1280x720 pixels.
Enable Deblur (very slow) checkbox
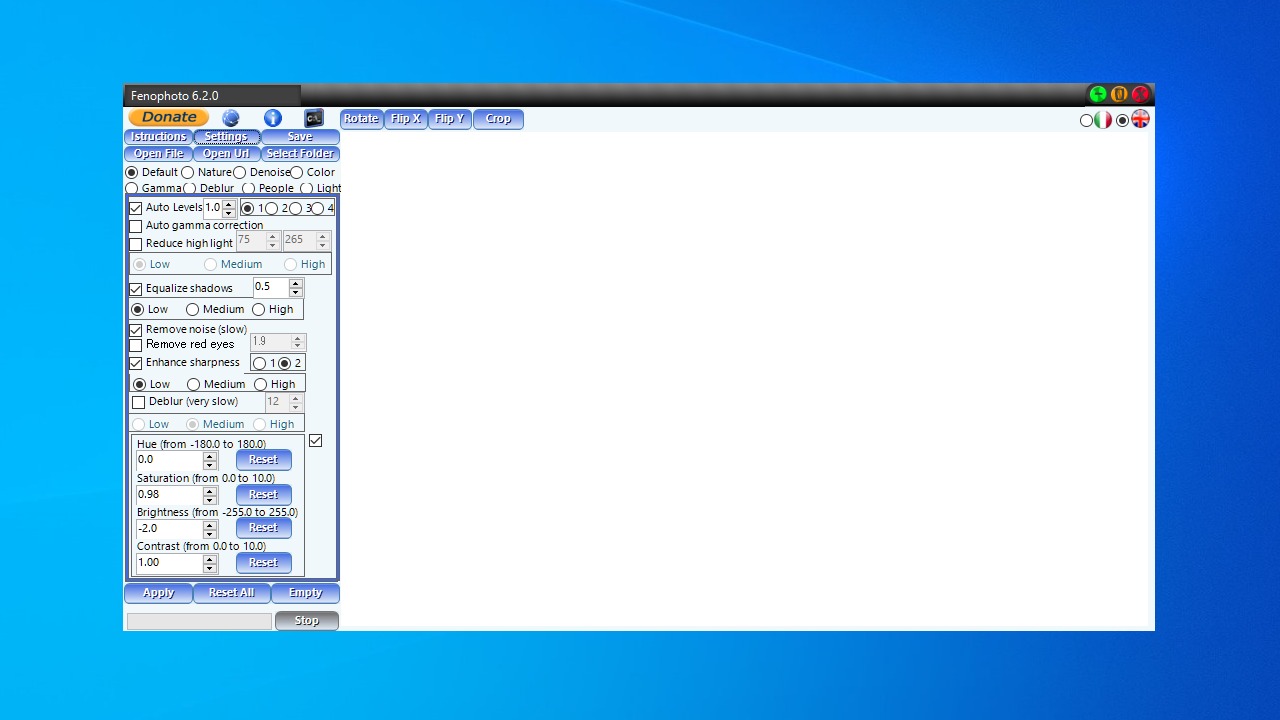pos(139,402)
